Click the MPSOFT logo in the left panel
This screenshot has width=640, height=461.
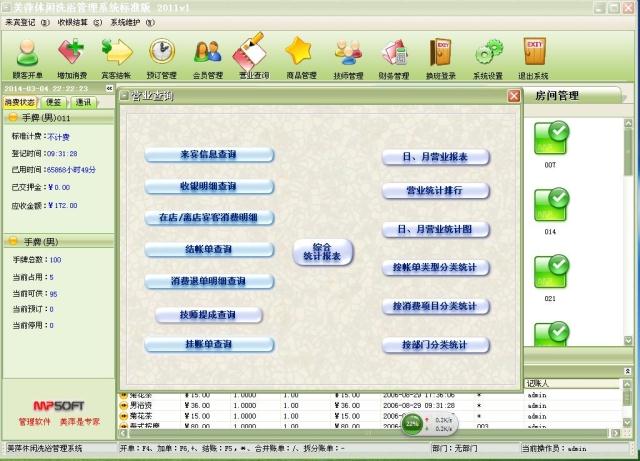pos(59,405)
